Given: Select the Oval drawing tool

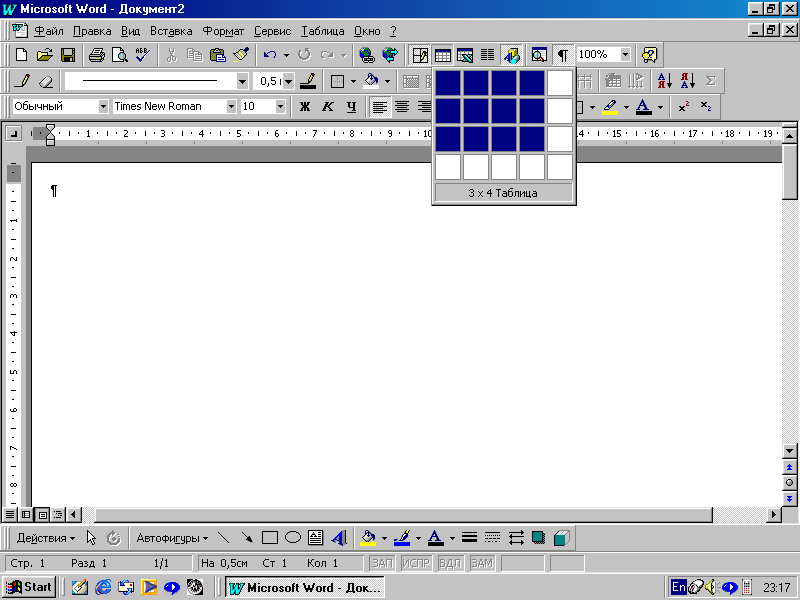Looking at the screenshot, I should [x=293, y=537].
